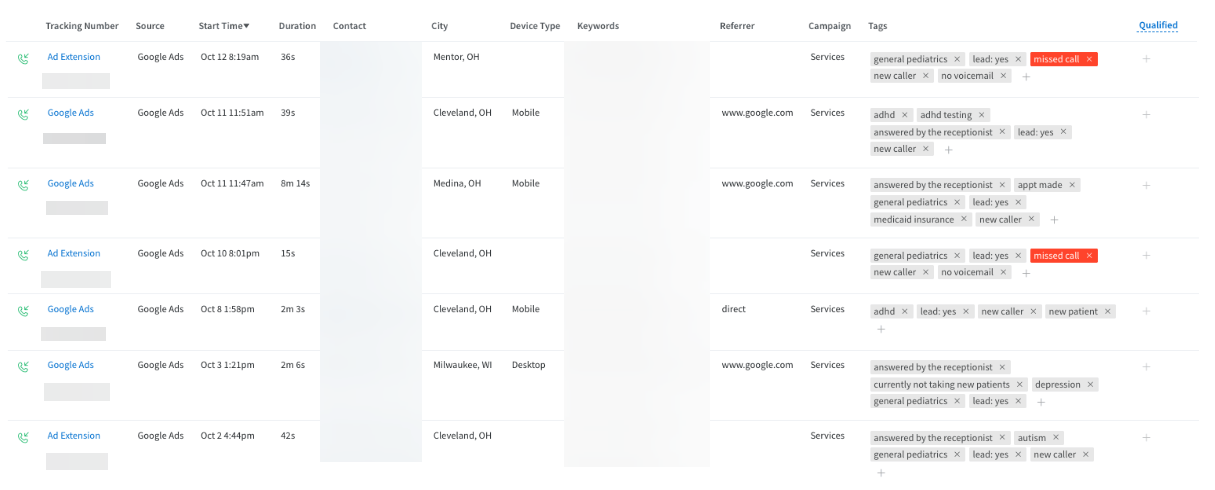Mark the Oct 8 1:58pm call as qualified

tap(1146, 311)
